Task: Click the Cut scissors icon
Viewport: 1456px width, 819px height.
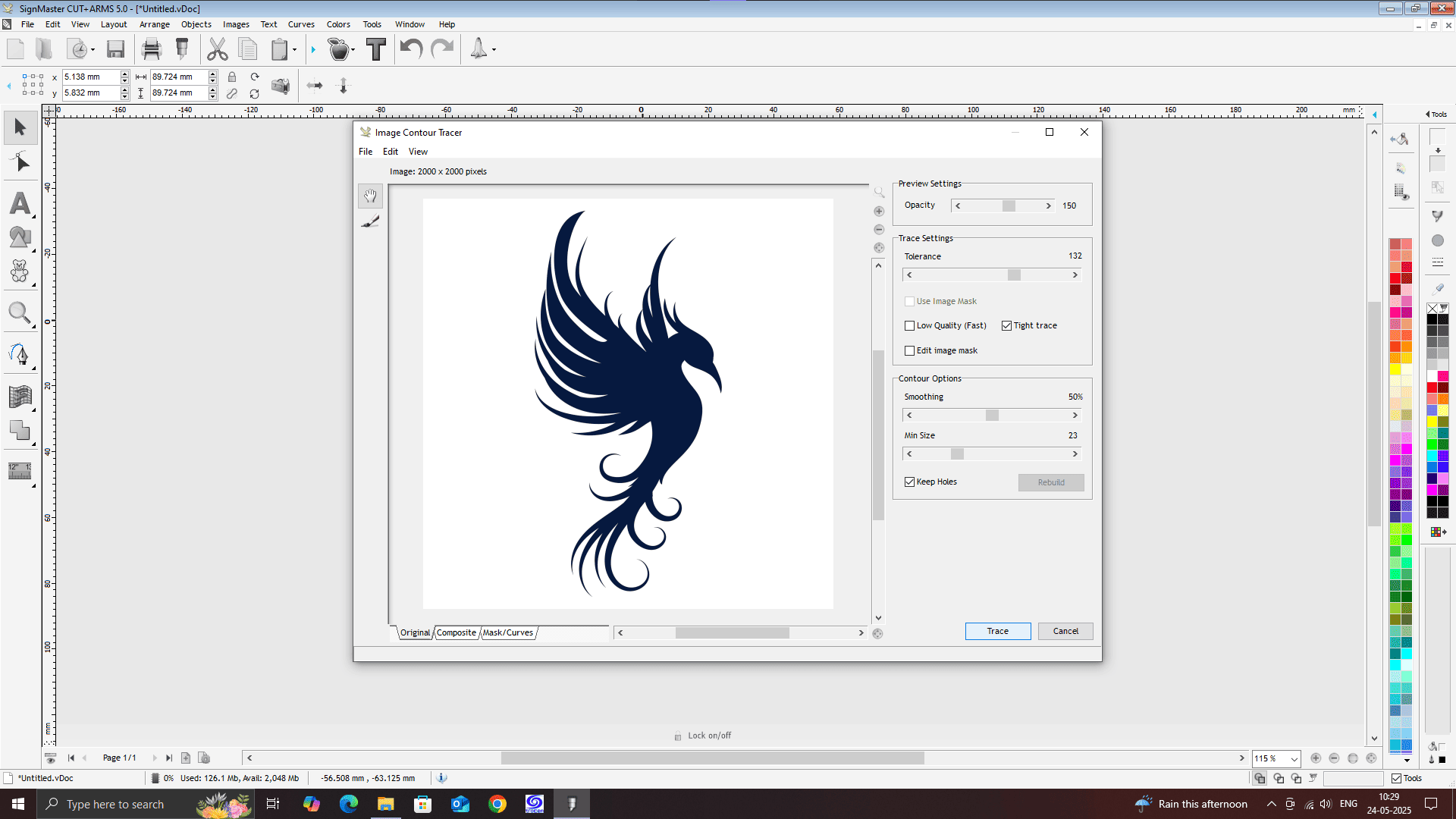Action: click(x=218, y=49)
